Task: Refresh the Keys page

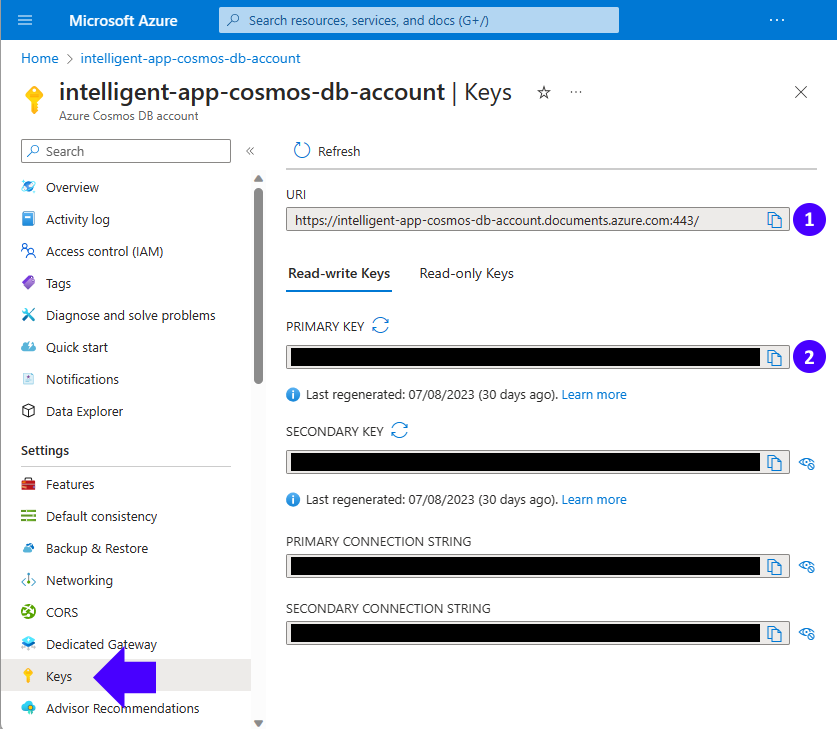Action: (327, 151)
